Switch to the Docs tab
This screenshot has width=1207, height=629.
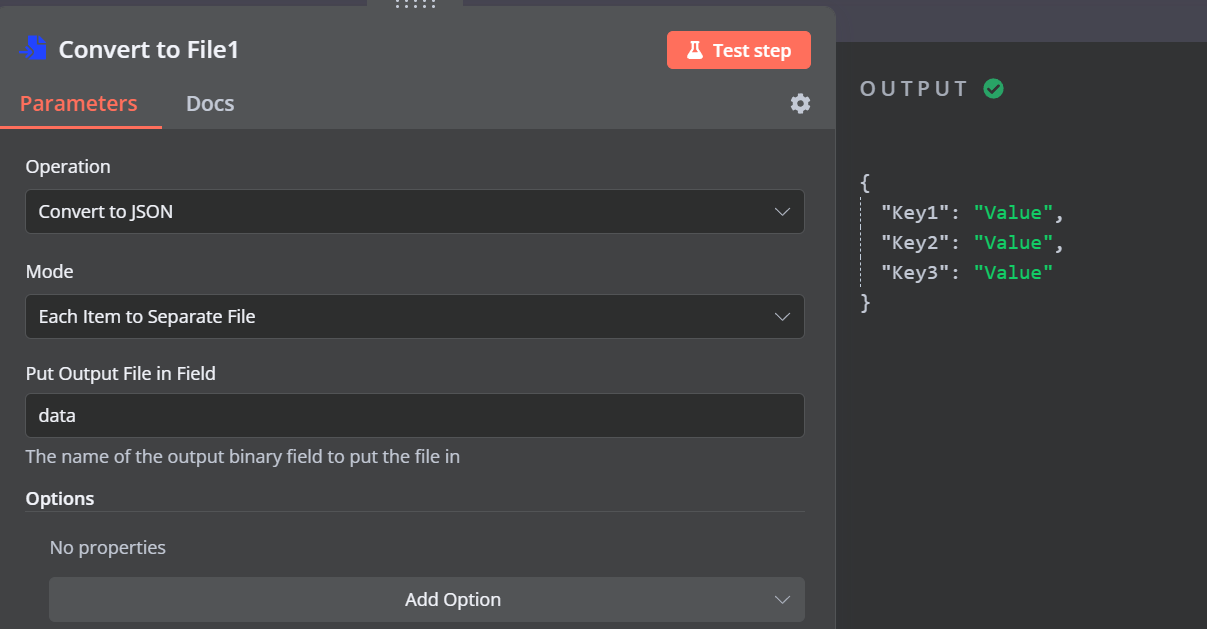coord(209,103)
